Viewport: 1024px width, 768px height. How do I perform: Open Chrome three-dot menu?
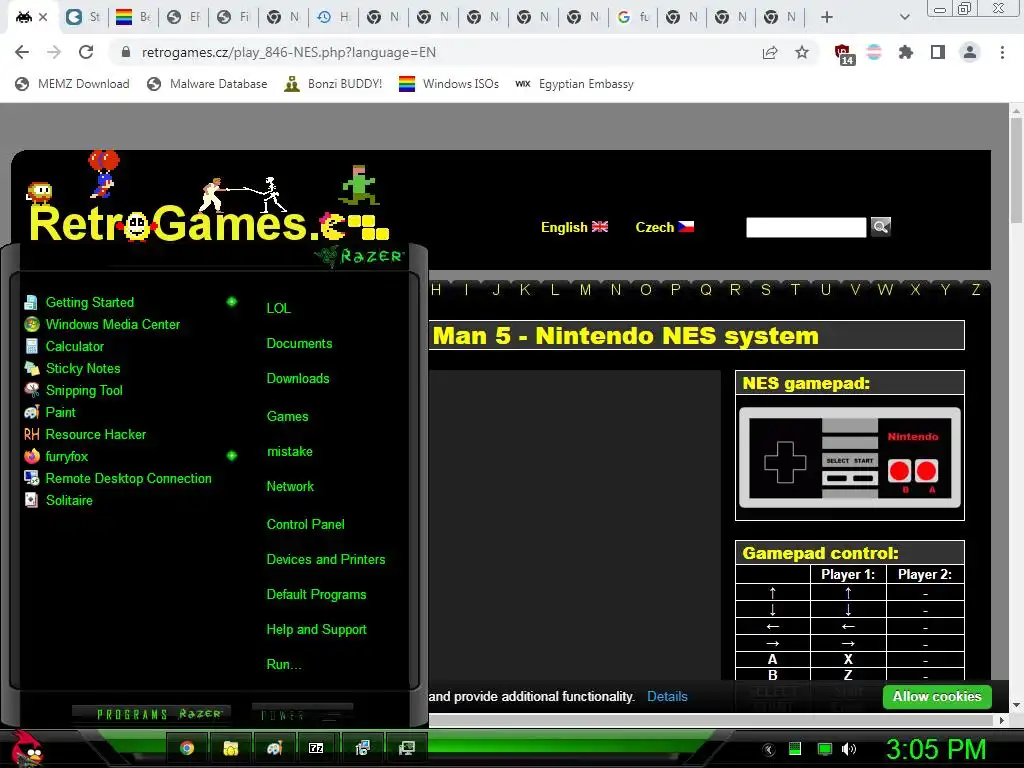[1002, 52]
